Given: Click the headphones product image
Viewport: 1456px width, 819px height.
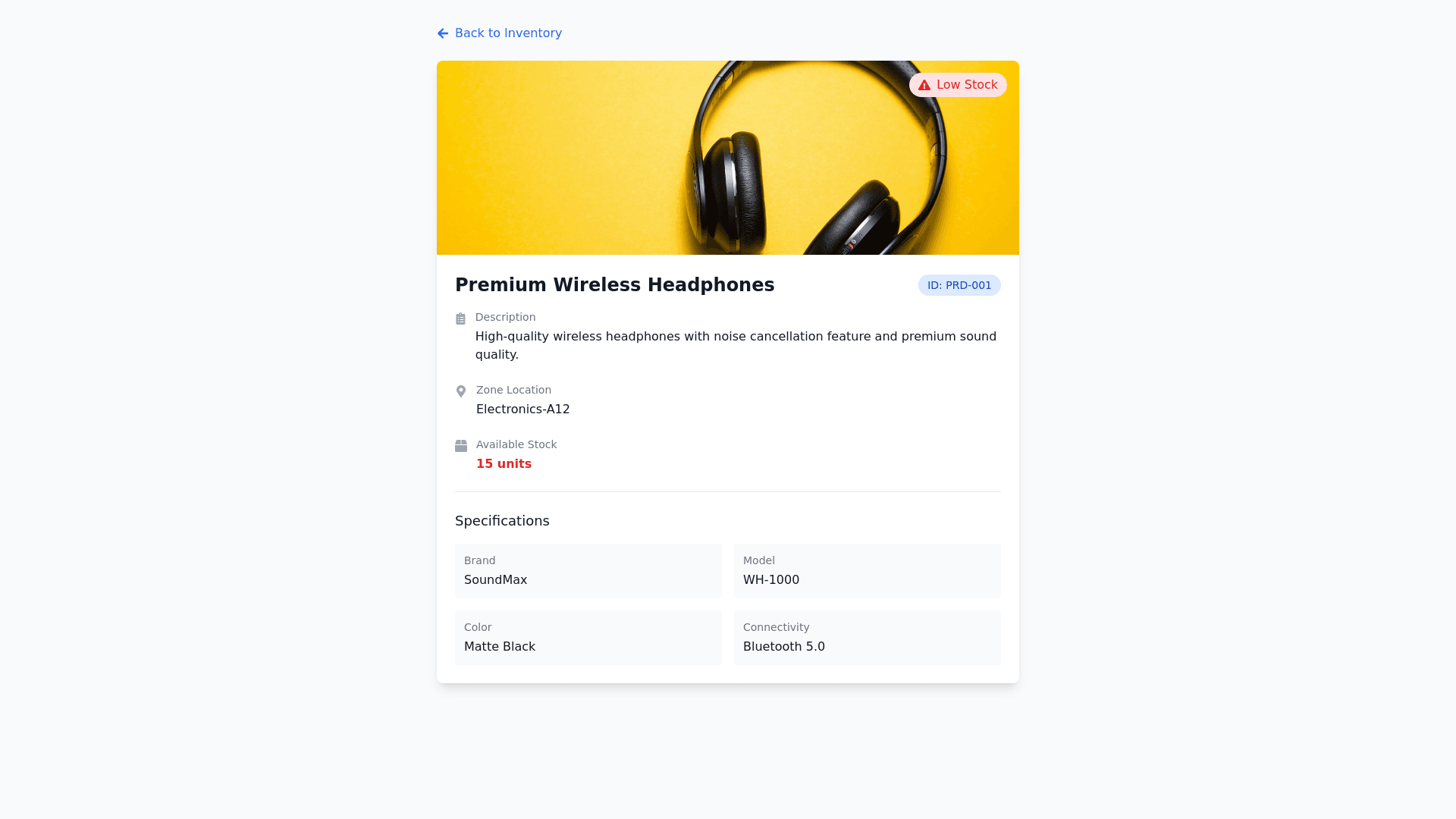Looking at the screenshot, I should 728,158.
